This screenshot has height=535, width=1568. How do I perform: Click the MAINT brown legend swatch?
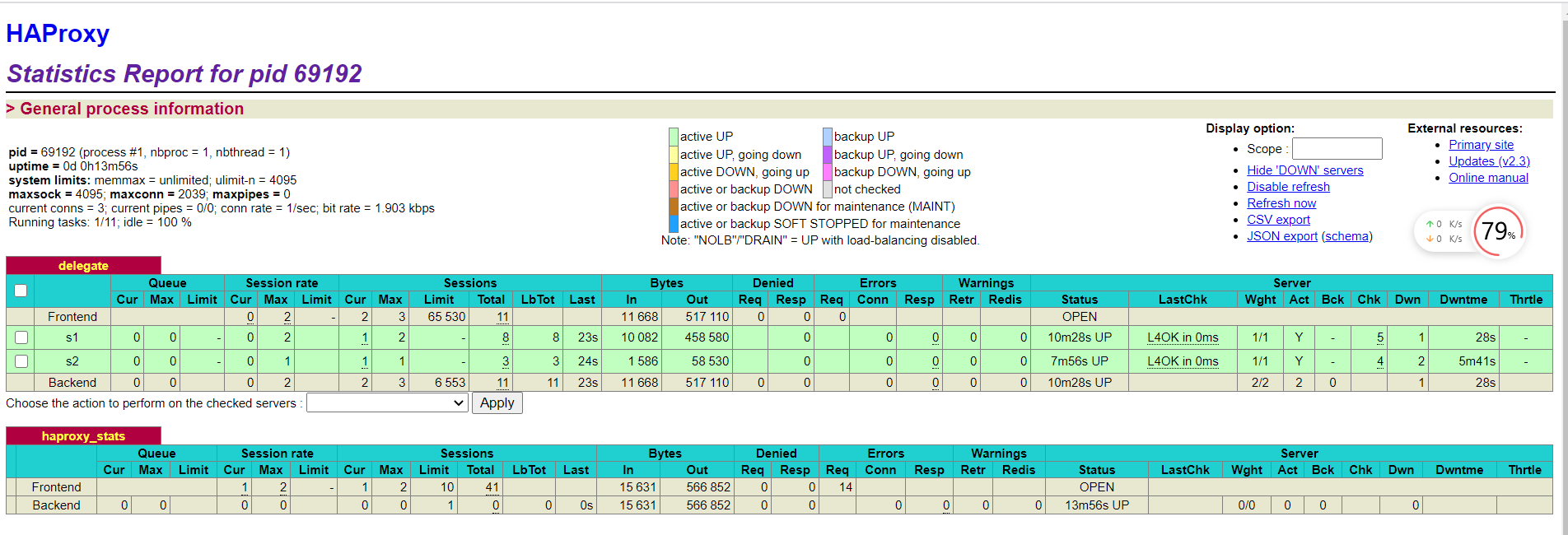674,207
